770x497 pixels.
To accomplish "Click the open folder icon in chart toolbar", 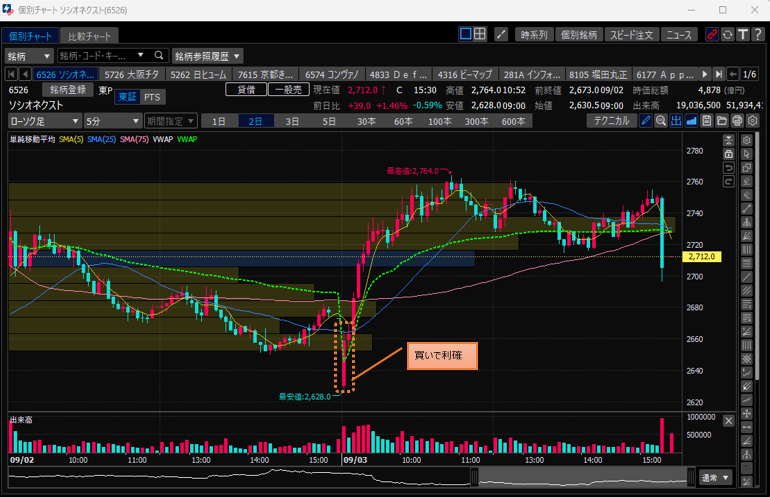I will 722,121.
